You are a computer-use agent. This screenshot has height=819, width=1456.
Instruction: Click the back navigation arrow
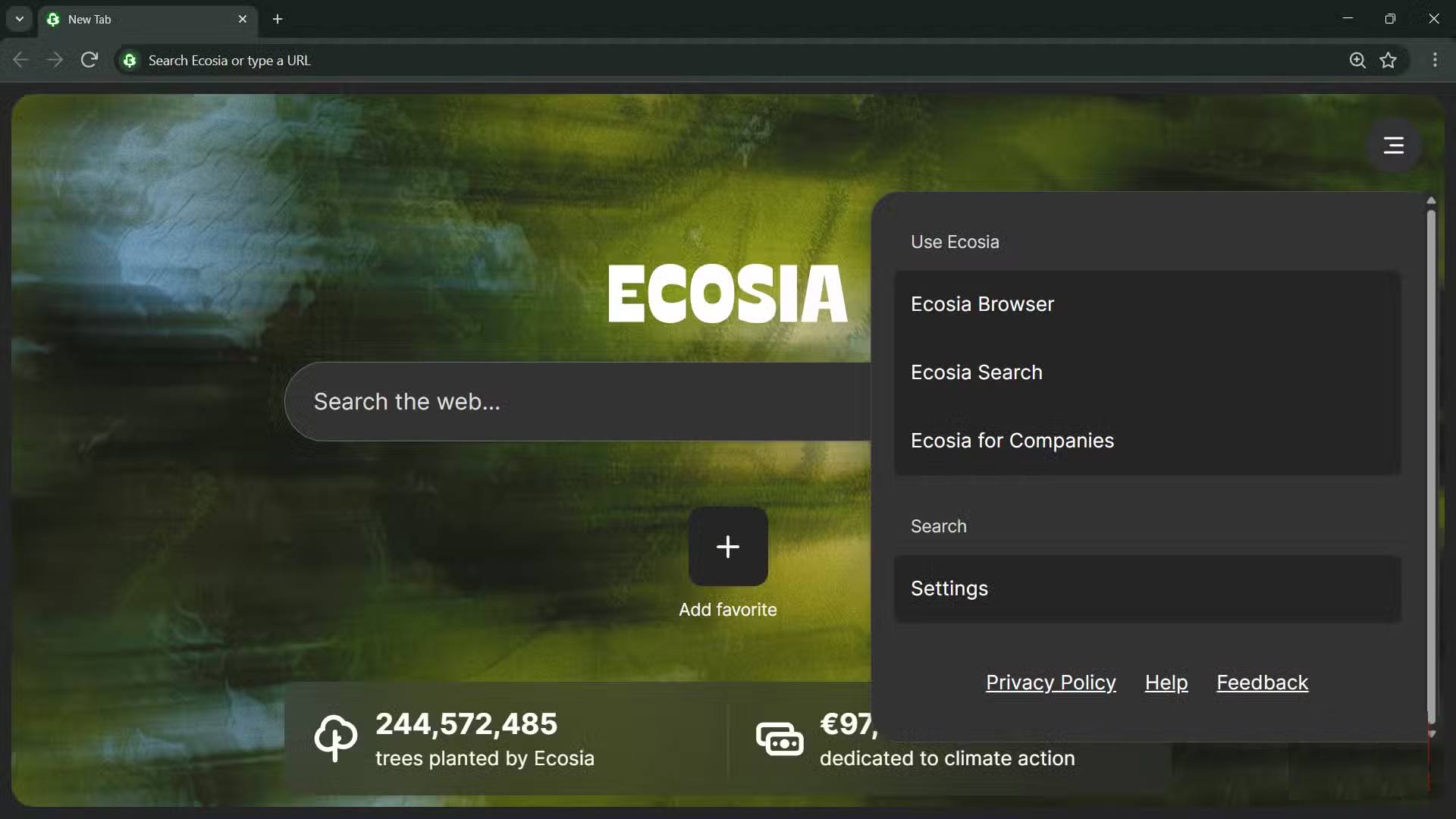pos(20,60)
